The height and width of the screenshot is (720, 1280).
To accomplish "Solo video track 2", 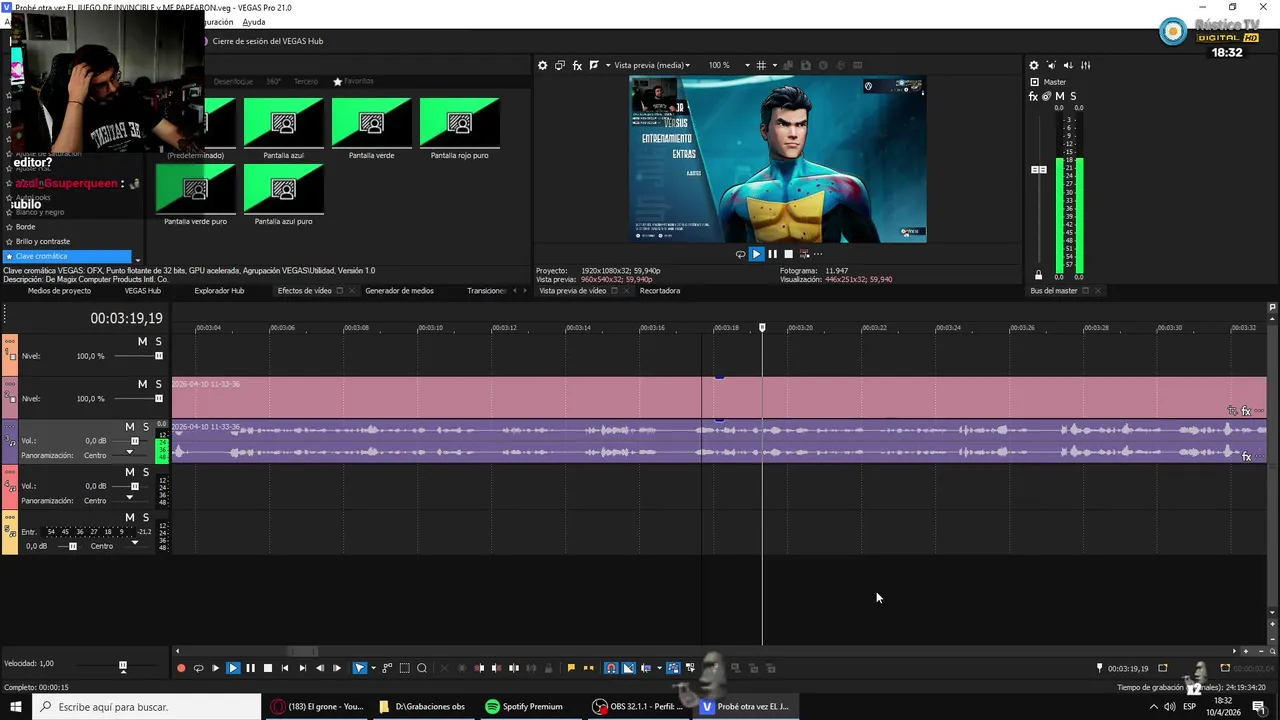I will point(158,384).
